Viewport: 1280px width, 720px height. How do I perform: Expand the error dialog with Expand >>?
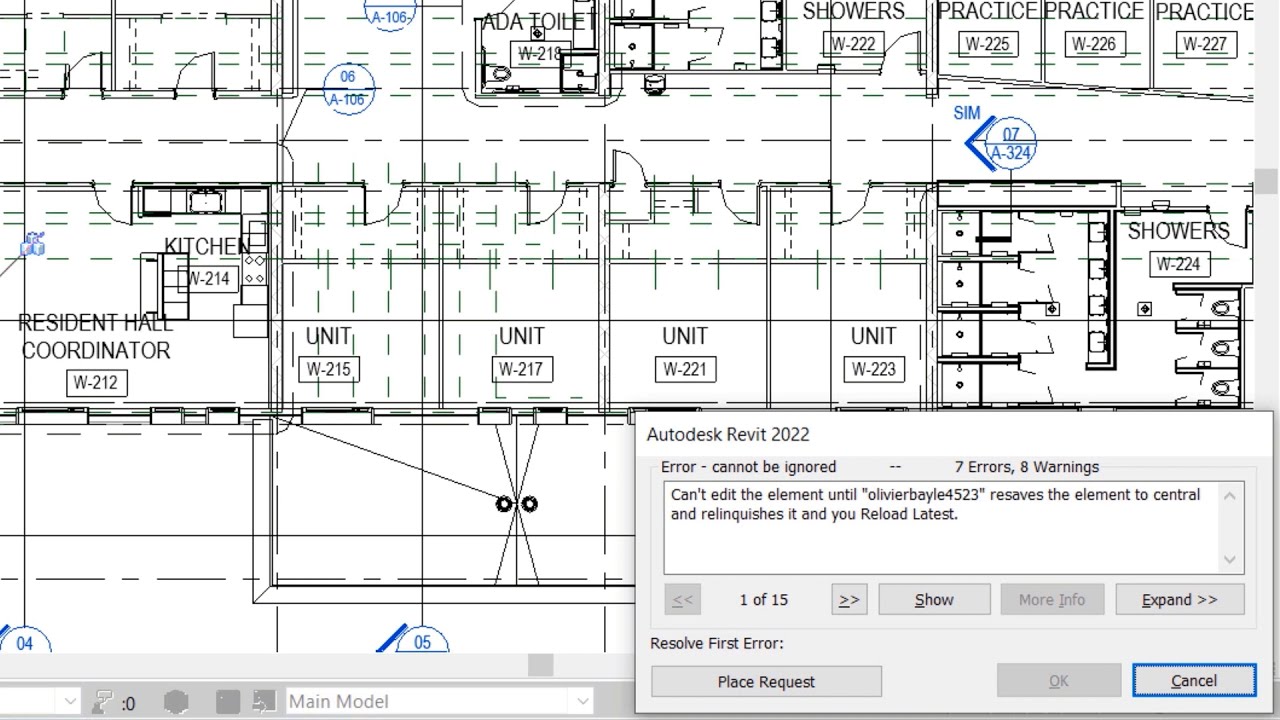(1180, 600)
